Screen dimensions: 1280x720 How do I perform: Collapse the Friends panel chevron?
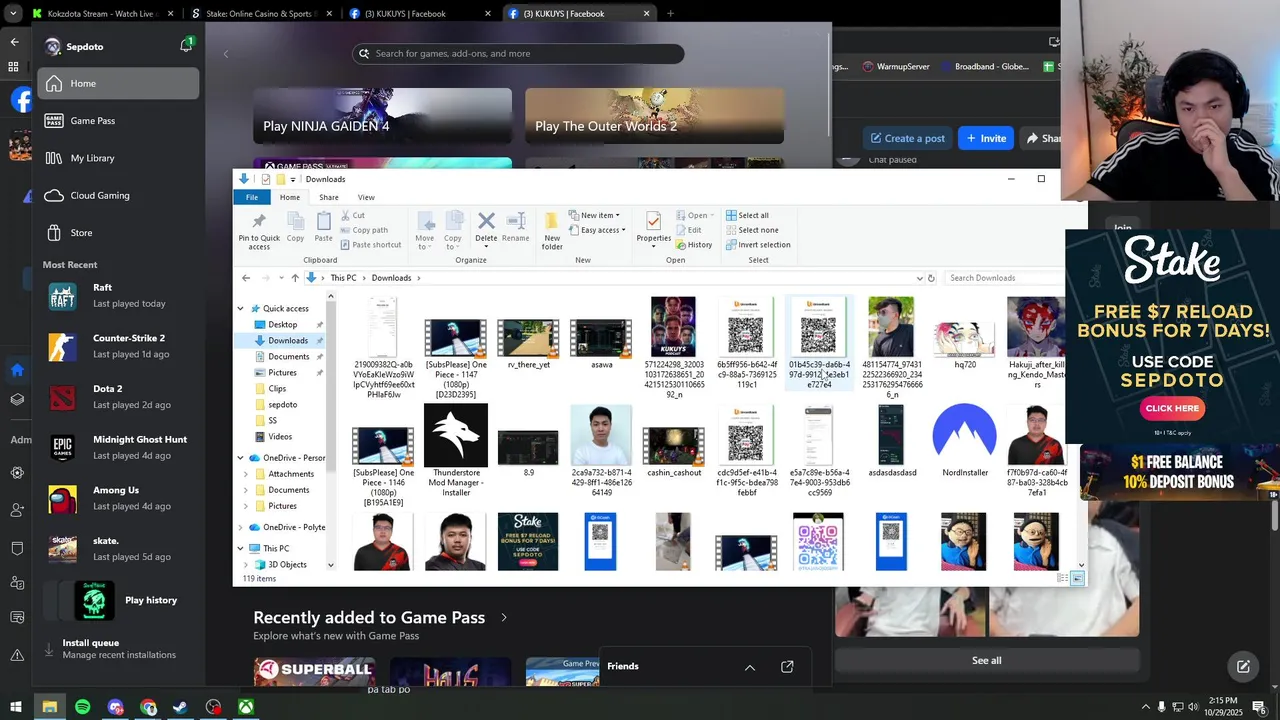pyautogui.click(x=750, y=667)
